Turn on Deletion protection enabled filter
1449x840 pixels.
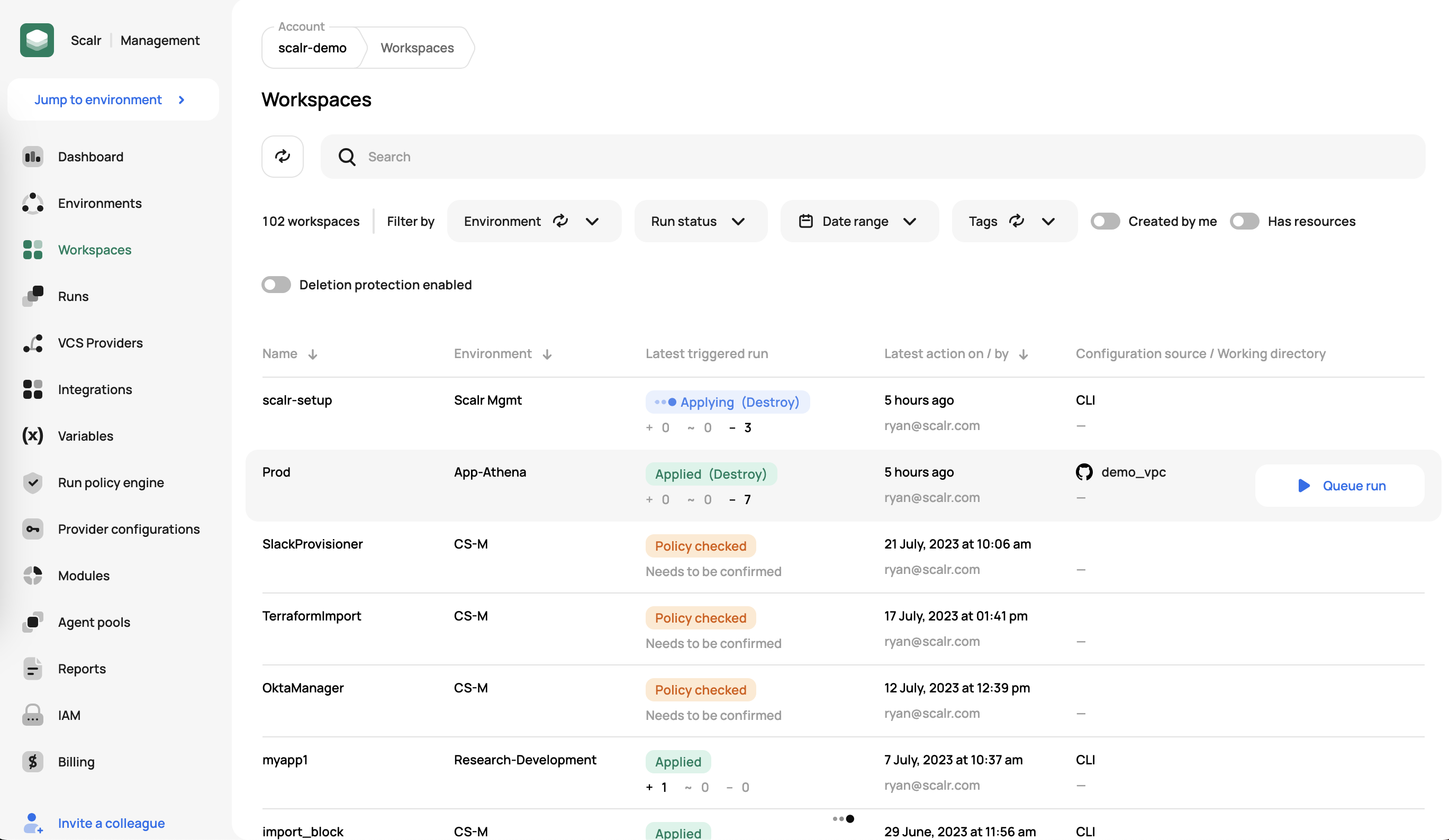point(276,285)
